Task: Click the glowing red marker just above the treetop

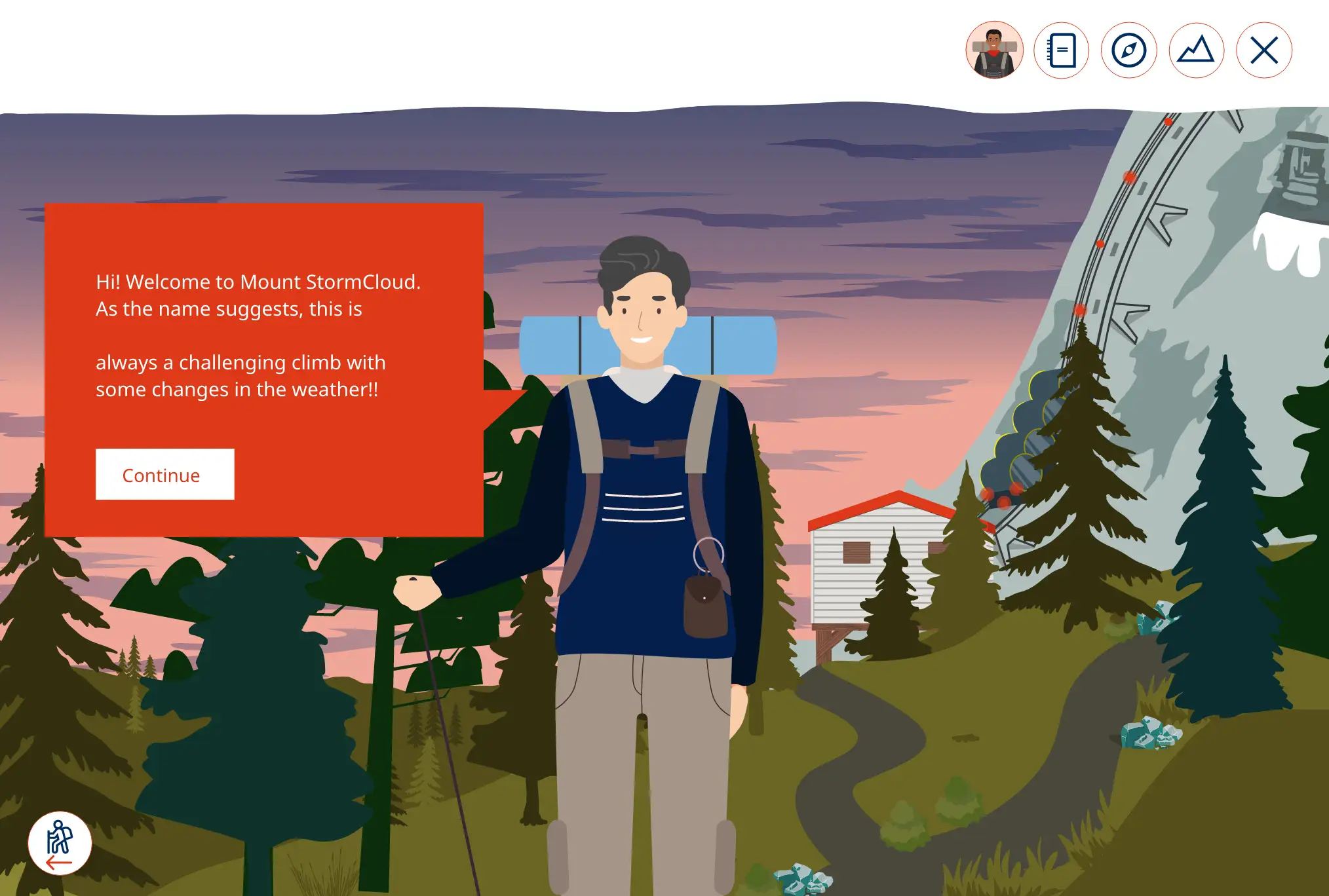Action: pyautogui.click(x=1080, y=309)
